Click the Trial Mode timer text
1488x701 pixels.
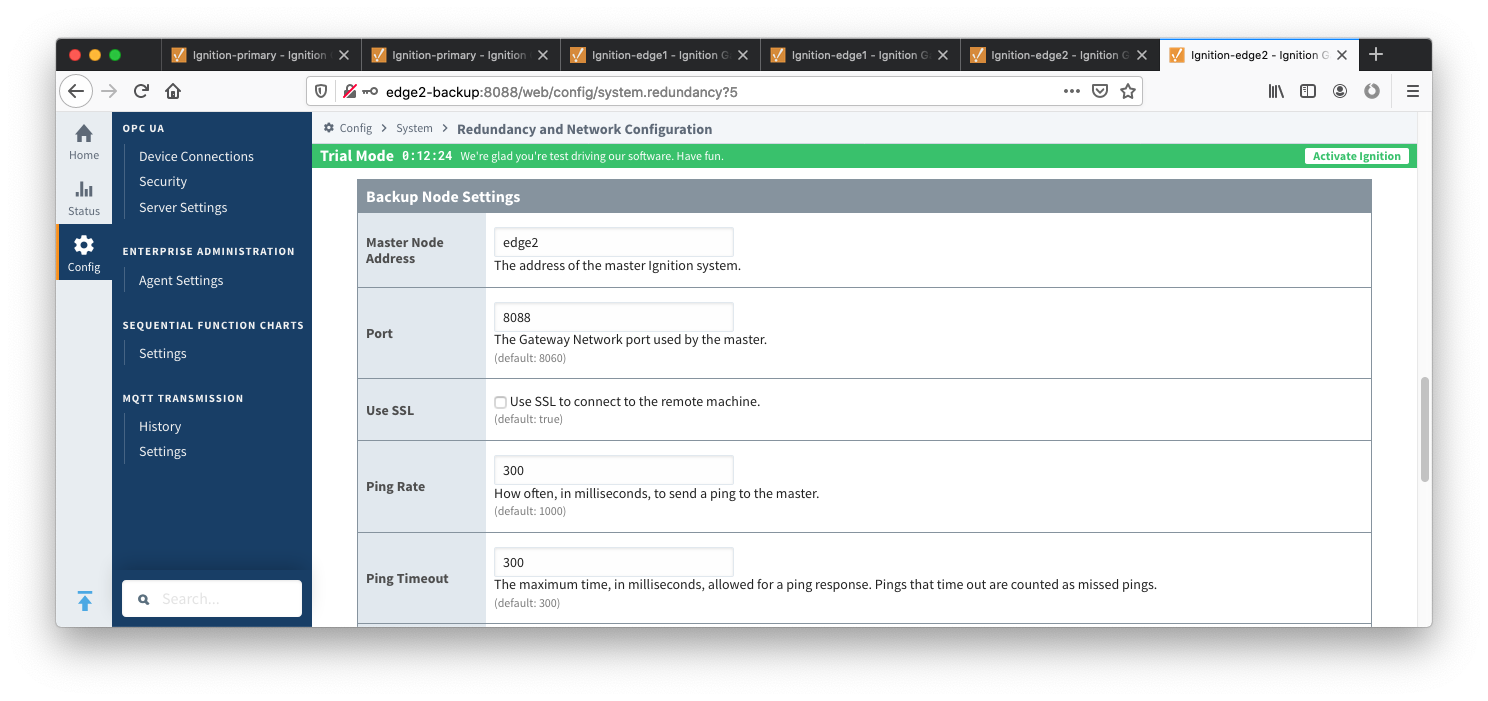[427, 156]
